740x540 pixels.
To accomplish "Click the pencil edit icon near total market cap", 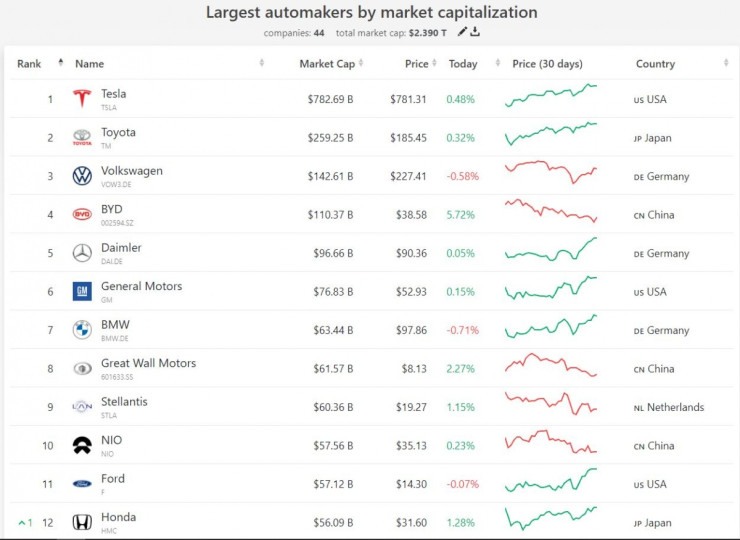I will 462,32.
